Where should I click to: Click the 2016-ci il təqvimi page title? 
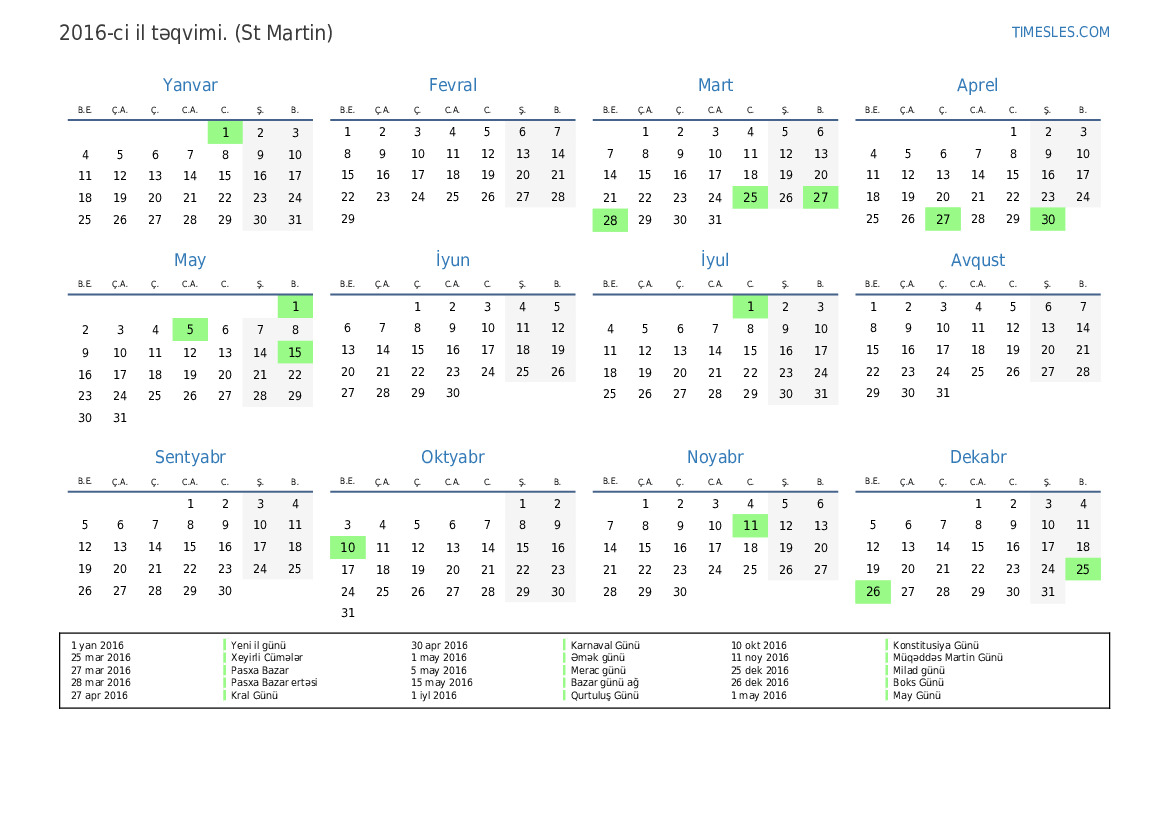point(196,33)
